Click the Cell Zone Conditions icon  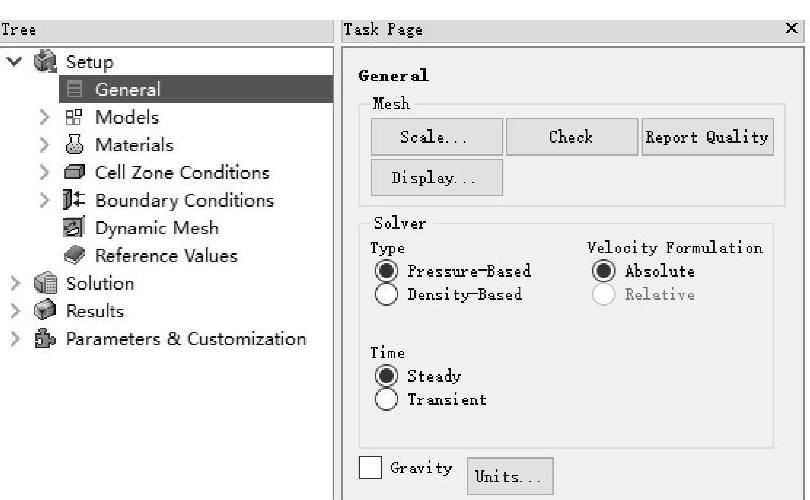[74, 173]
